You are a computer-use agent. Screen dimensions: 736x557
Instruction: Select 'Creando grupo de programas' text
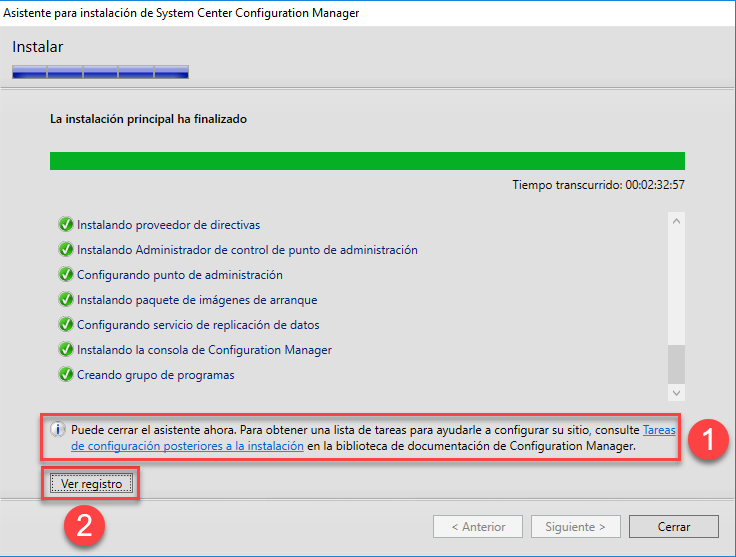pyautogui.click(x=155, y=375)
